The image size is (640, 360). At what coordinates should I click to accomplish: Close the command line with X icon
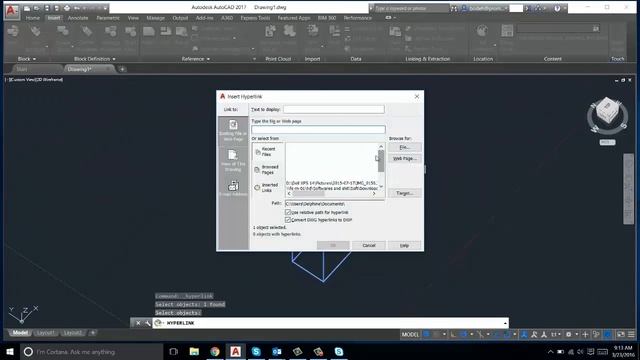coord(138,323)
